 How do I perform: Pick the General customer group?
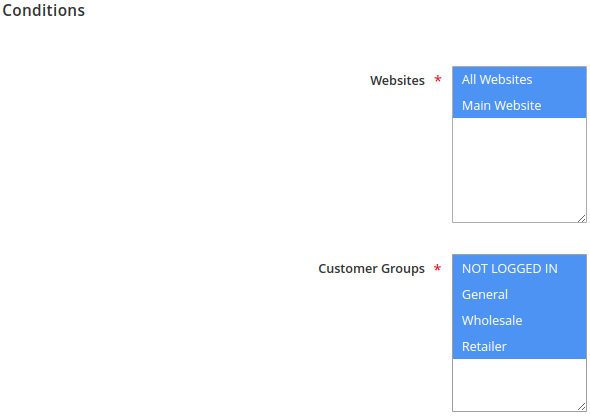519,295
